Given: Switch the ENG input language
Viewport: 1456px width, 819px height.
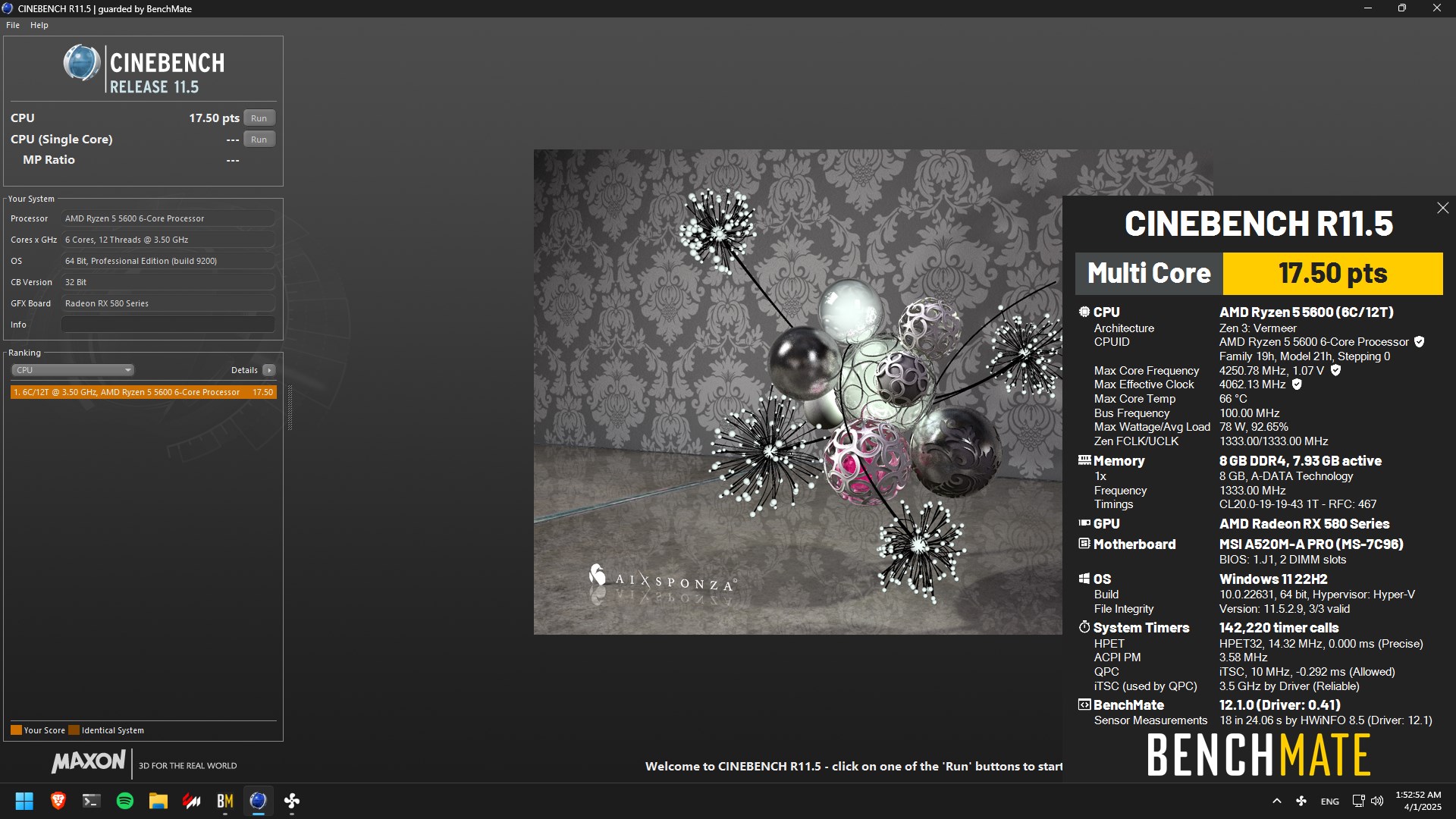Looking at the screenshot, I should 1329,801.
